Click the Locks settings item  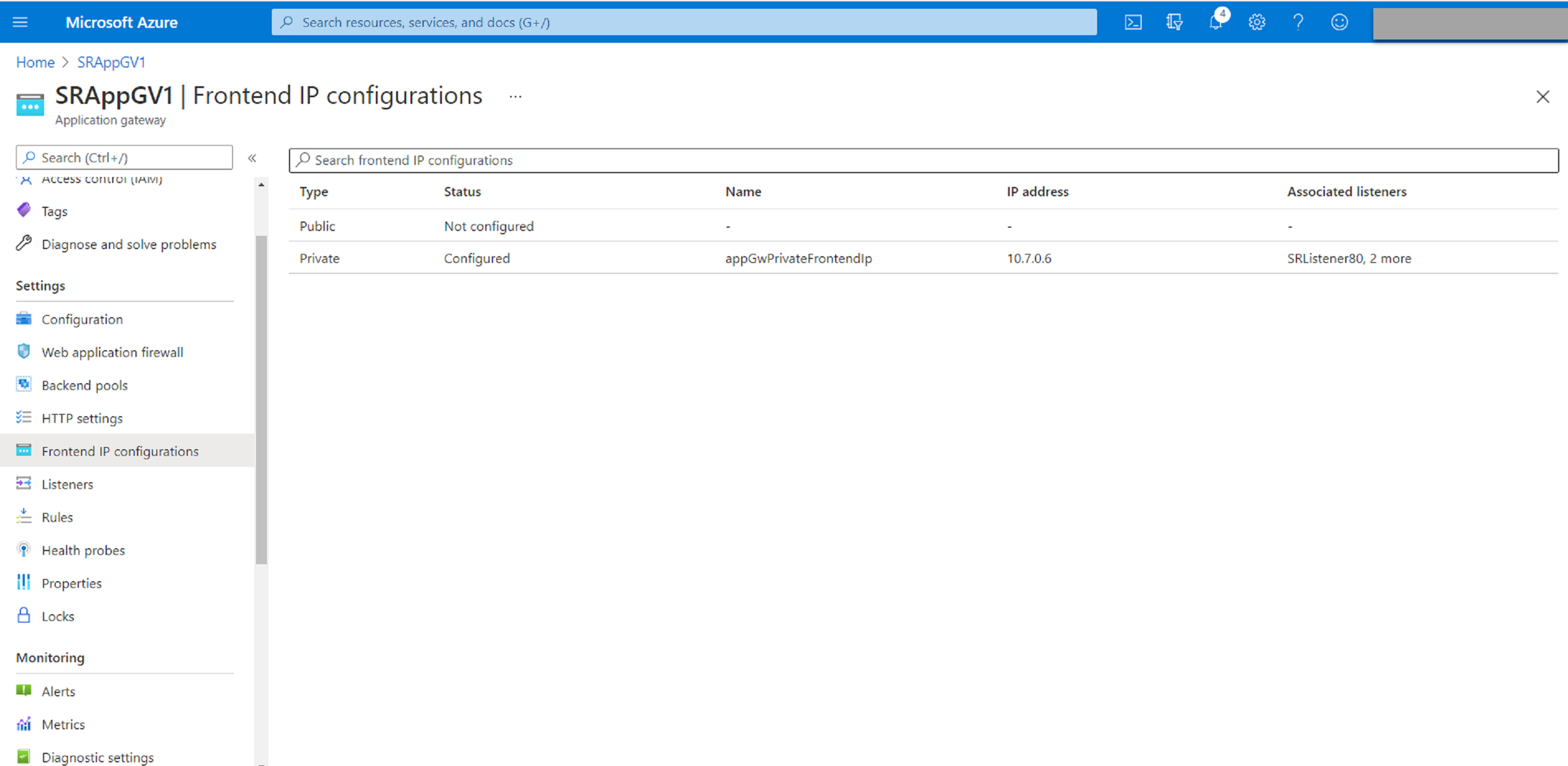coord(56,615)
